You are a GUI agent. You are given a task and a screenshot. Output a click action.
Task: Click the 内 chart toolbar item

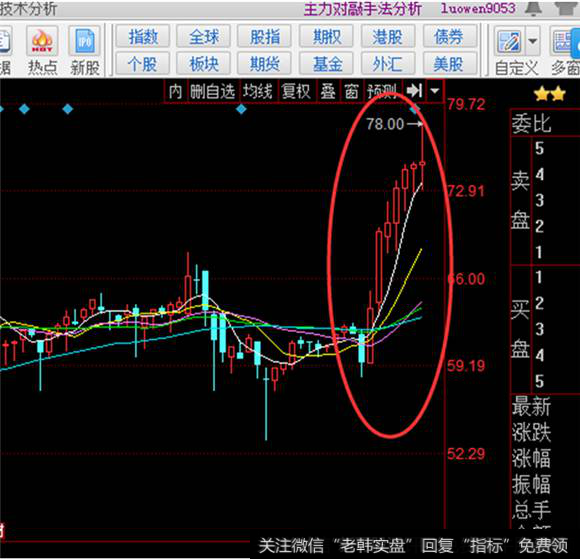[x=176, y=91]
